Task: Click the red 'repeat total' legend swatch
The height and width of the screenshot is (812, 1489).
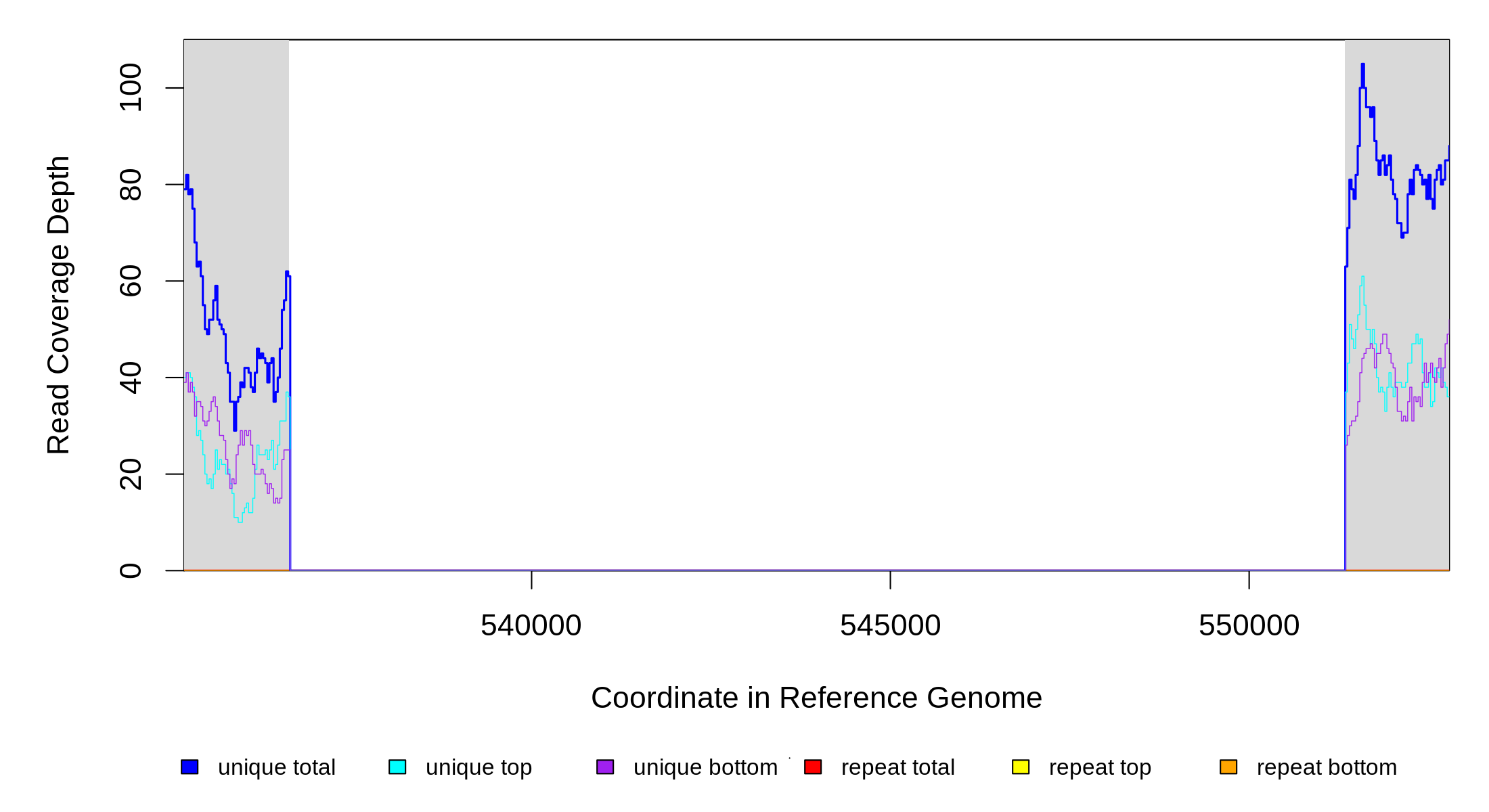Action: [813, 767]
